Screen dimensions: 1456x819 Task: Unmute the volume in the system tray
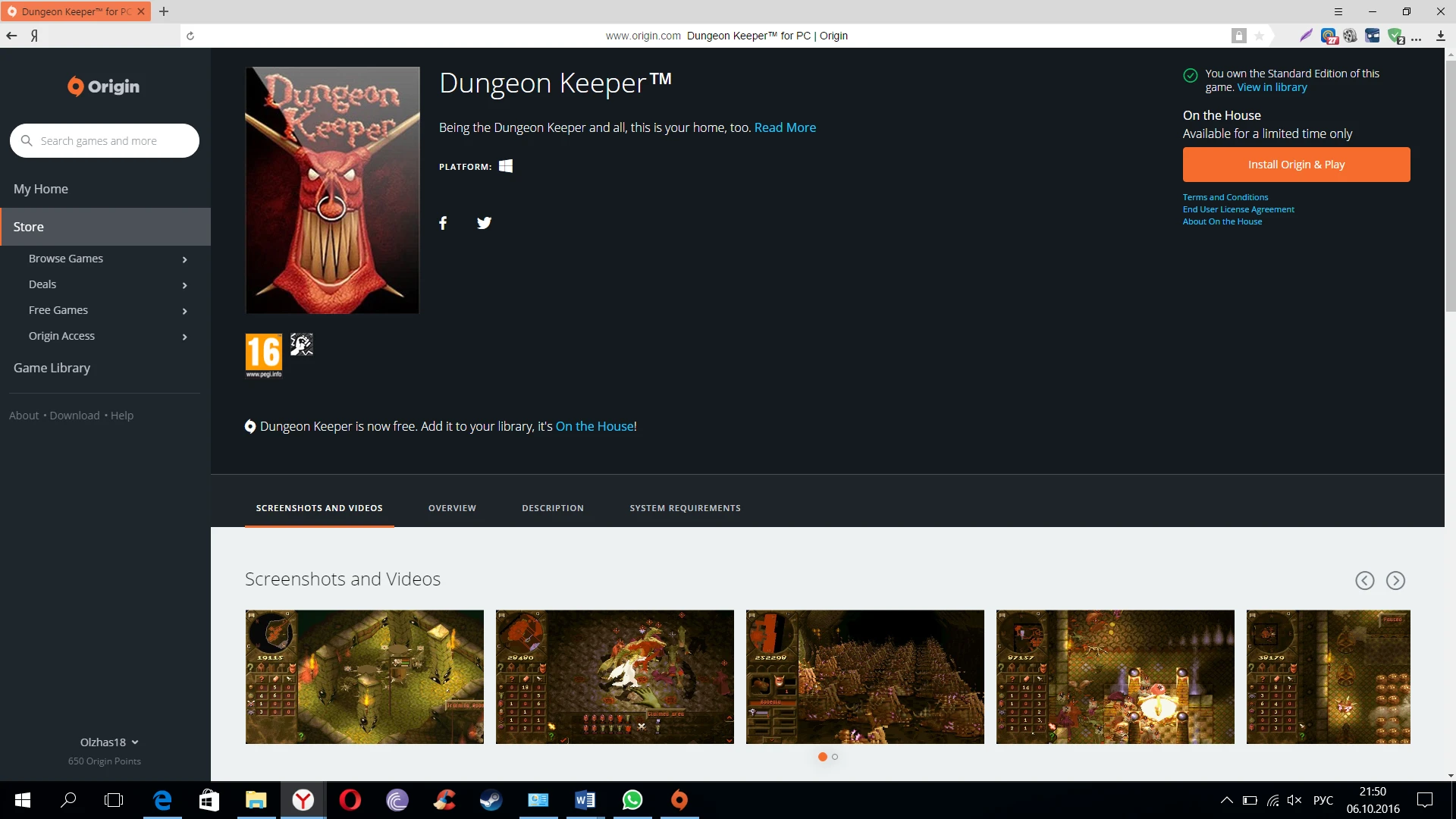[1295, 800]
